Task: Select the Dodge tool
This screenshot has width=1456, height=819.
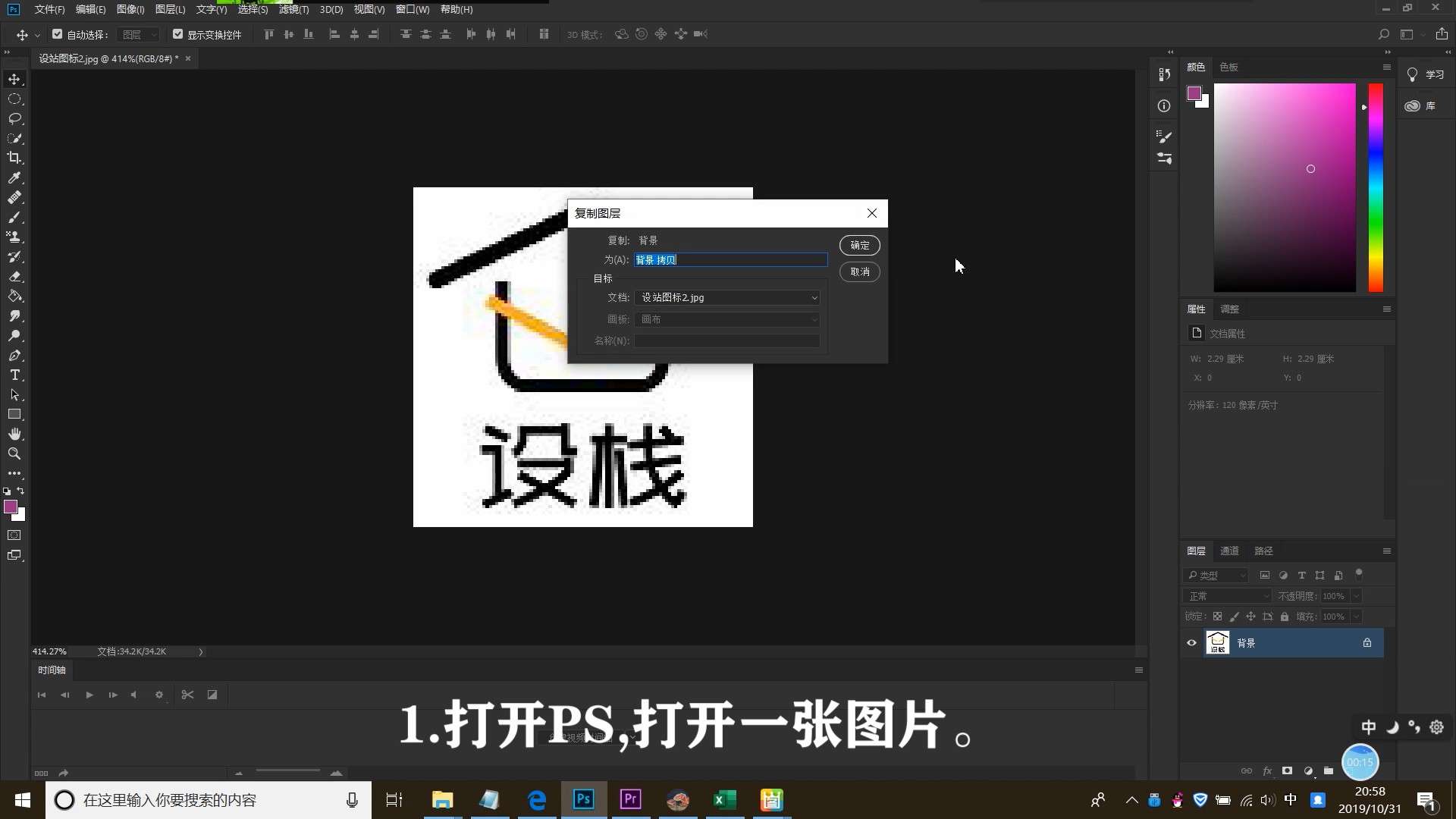Action: click(x=14, y=336)
